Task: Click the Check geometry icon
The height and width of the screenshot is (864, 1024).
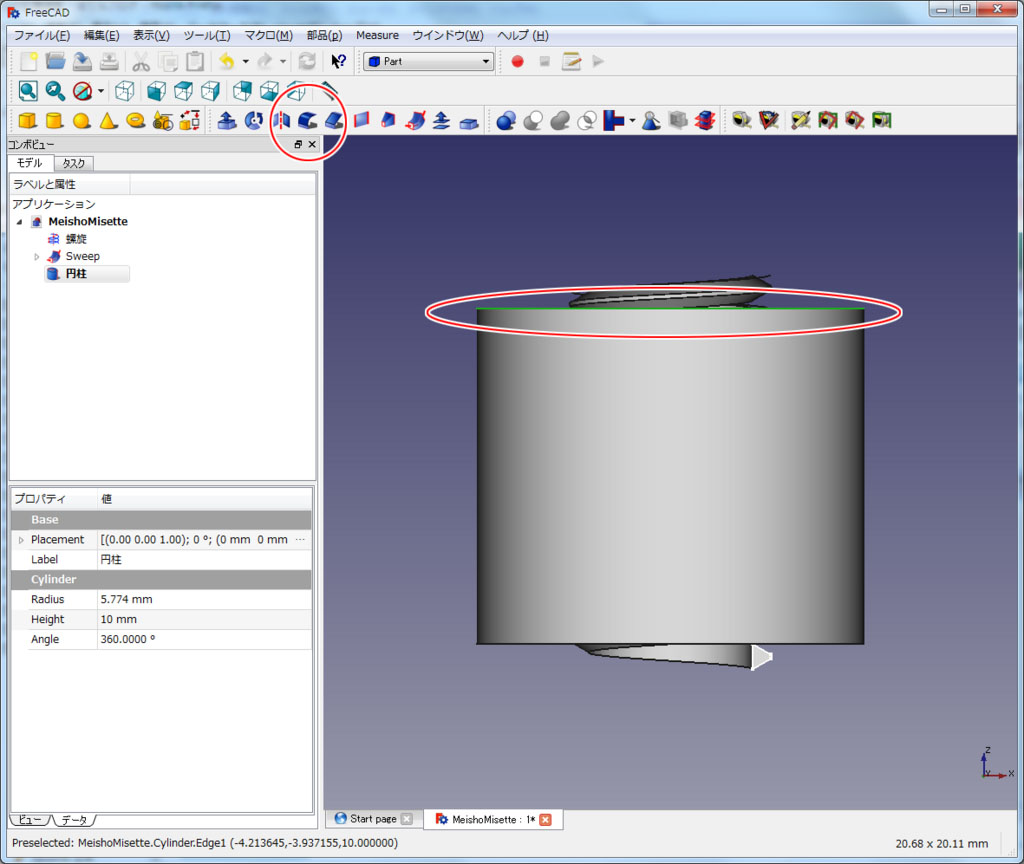Action: pos(651,120)
